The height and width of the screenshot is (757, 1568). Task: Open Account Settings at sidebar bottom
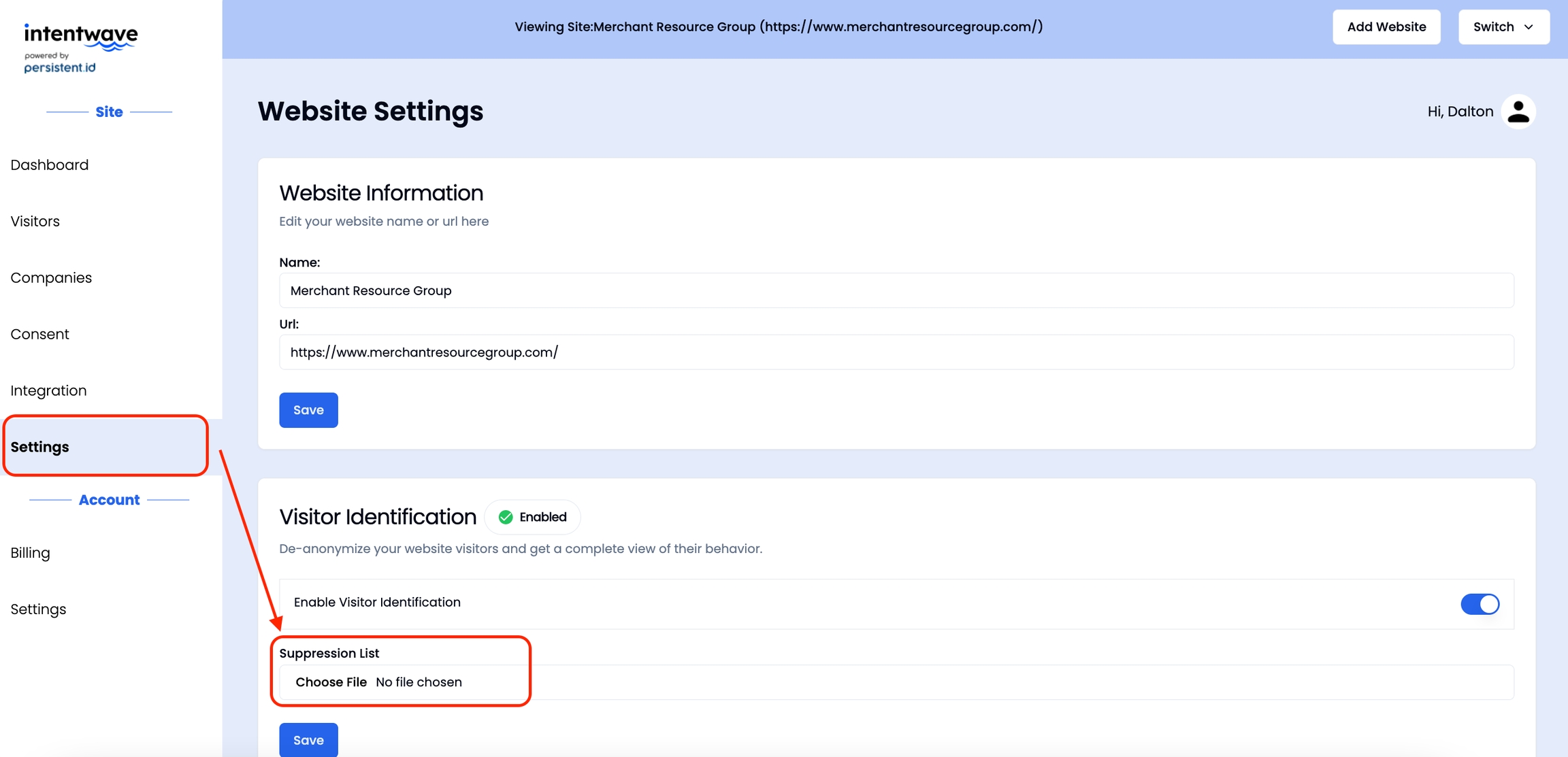click(x=38, y=609)
